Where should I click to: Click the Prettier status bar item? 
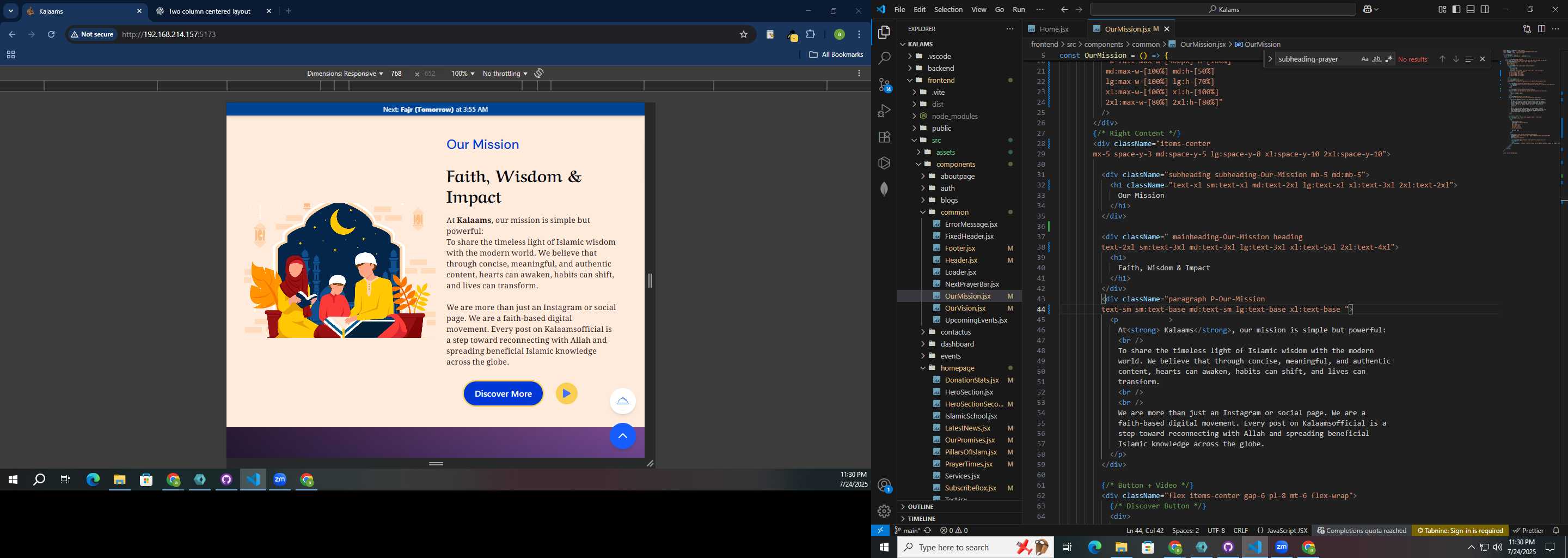pos(1528,531)
